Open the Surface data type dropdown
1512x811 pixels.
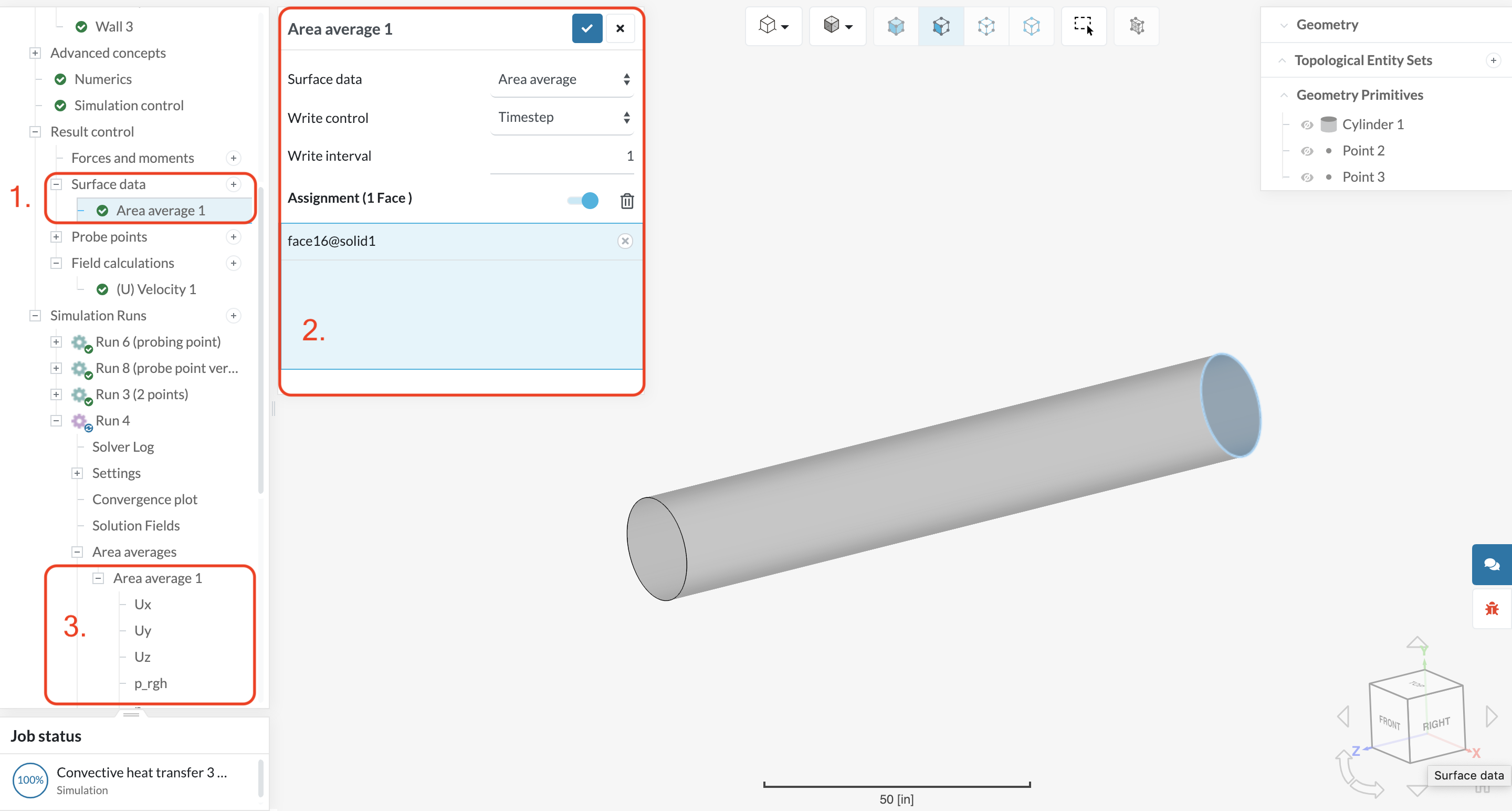pos(562,79)
